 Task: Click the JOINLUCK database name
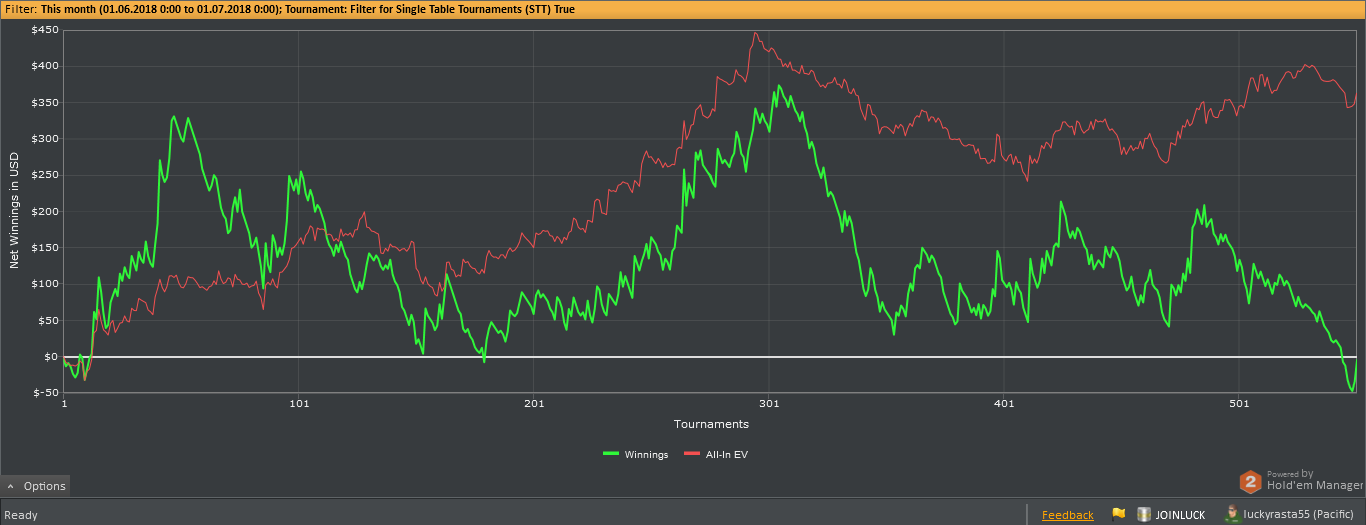click(1180, 515)
